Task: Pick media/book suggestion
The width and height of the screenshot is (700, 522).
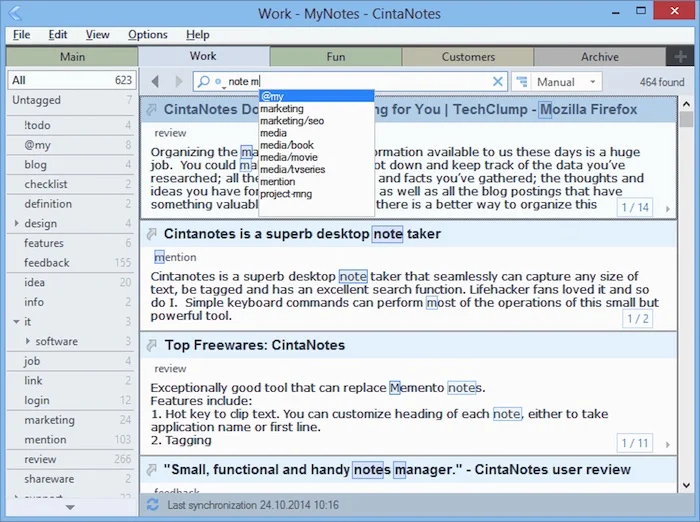Action: [x=316, y=145]
